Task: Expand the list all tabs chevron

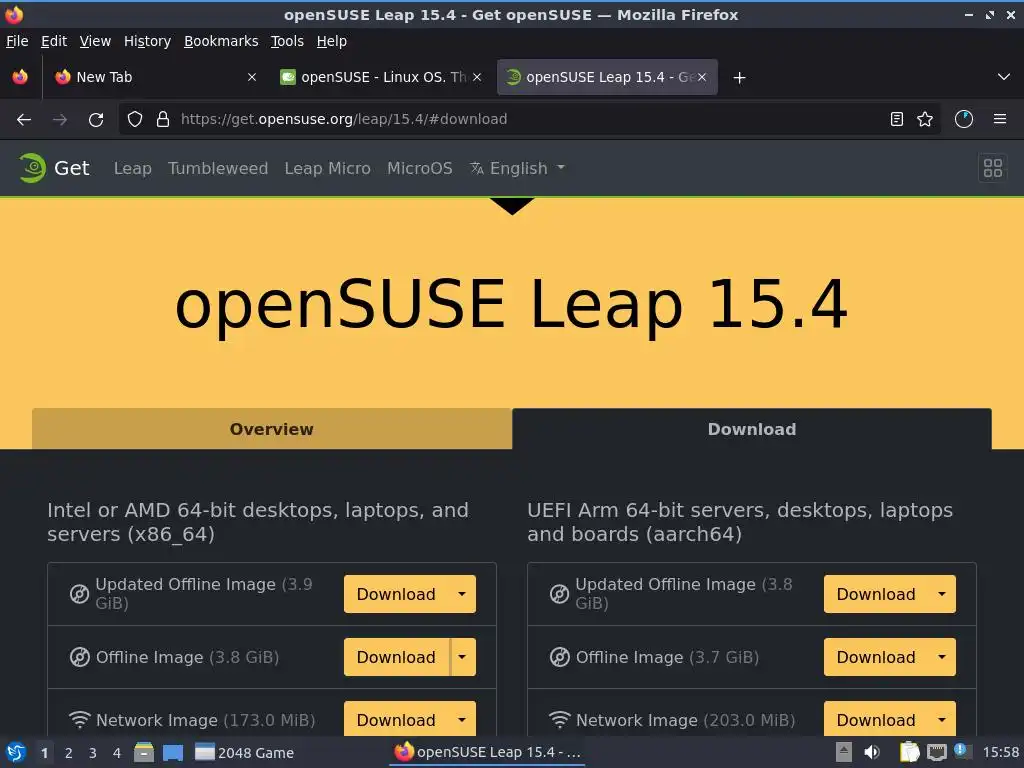Action: tap(1004, 77)
